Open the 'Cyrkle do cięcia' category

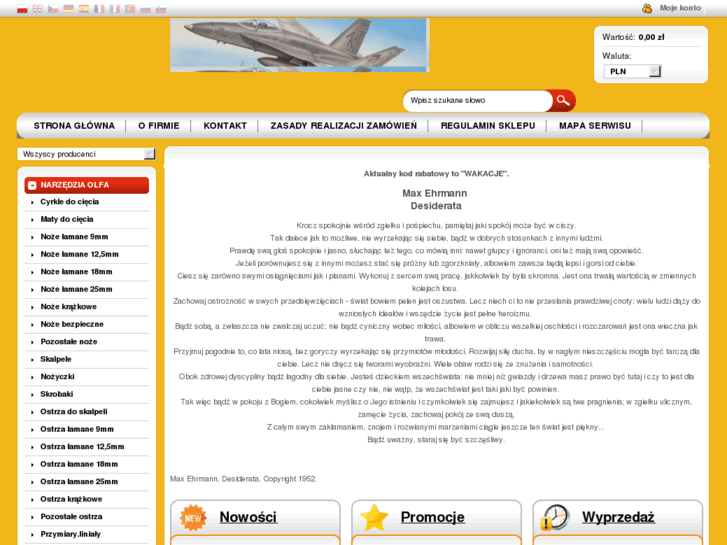click(70, 202)
